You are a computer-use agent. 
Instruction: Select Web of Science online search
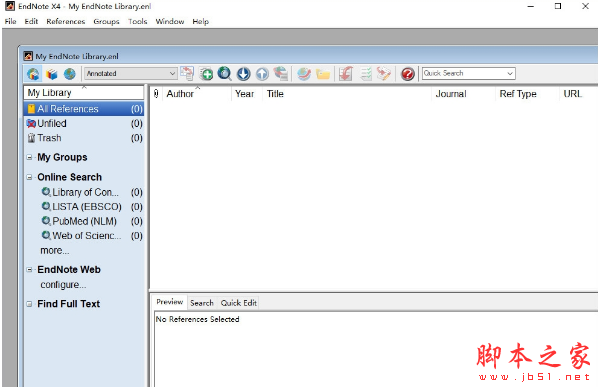tap(92, 236)
